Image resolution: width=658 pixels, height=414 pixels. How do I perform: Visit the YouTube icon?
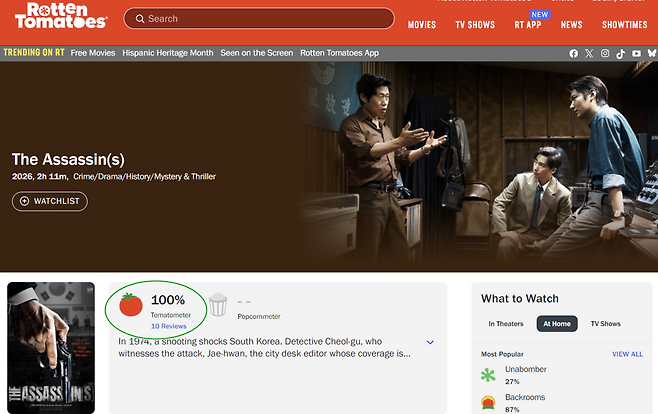tap(637, 53)
